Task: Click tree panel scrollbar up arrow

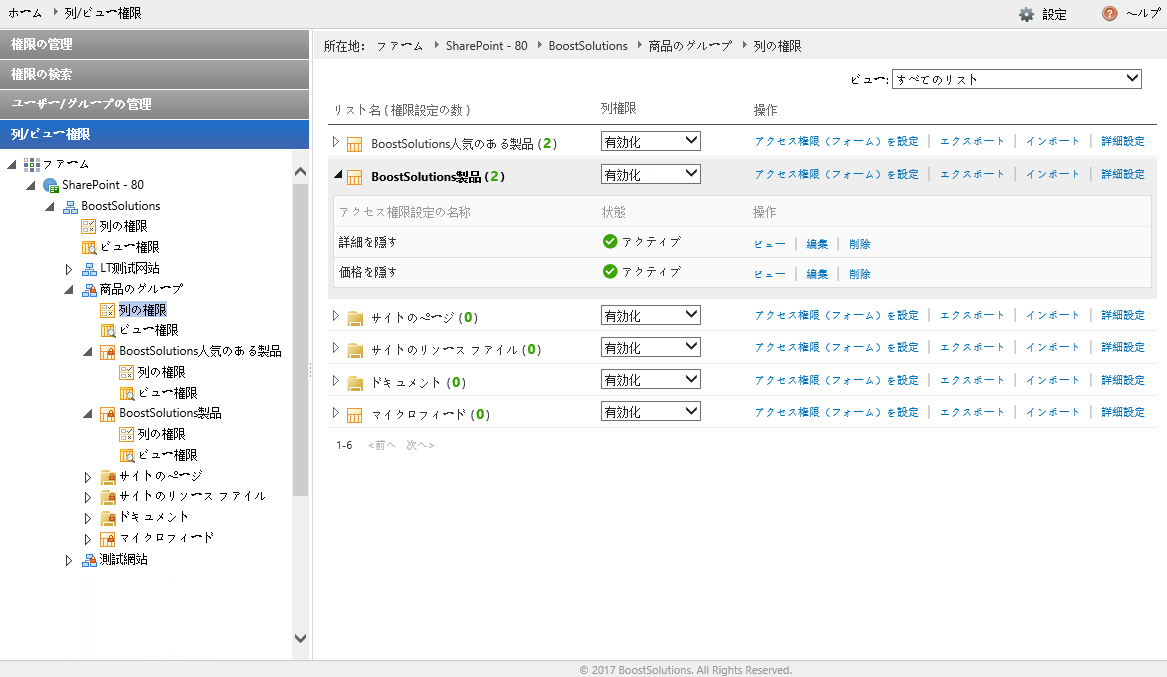Action: 300,172
